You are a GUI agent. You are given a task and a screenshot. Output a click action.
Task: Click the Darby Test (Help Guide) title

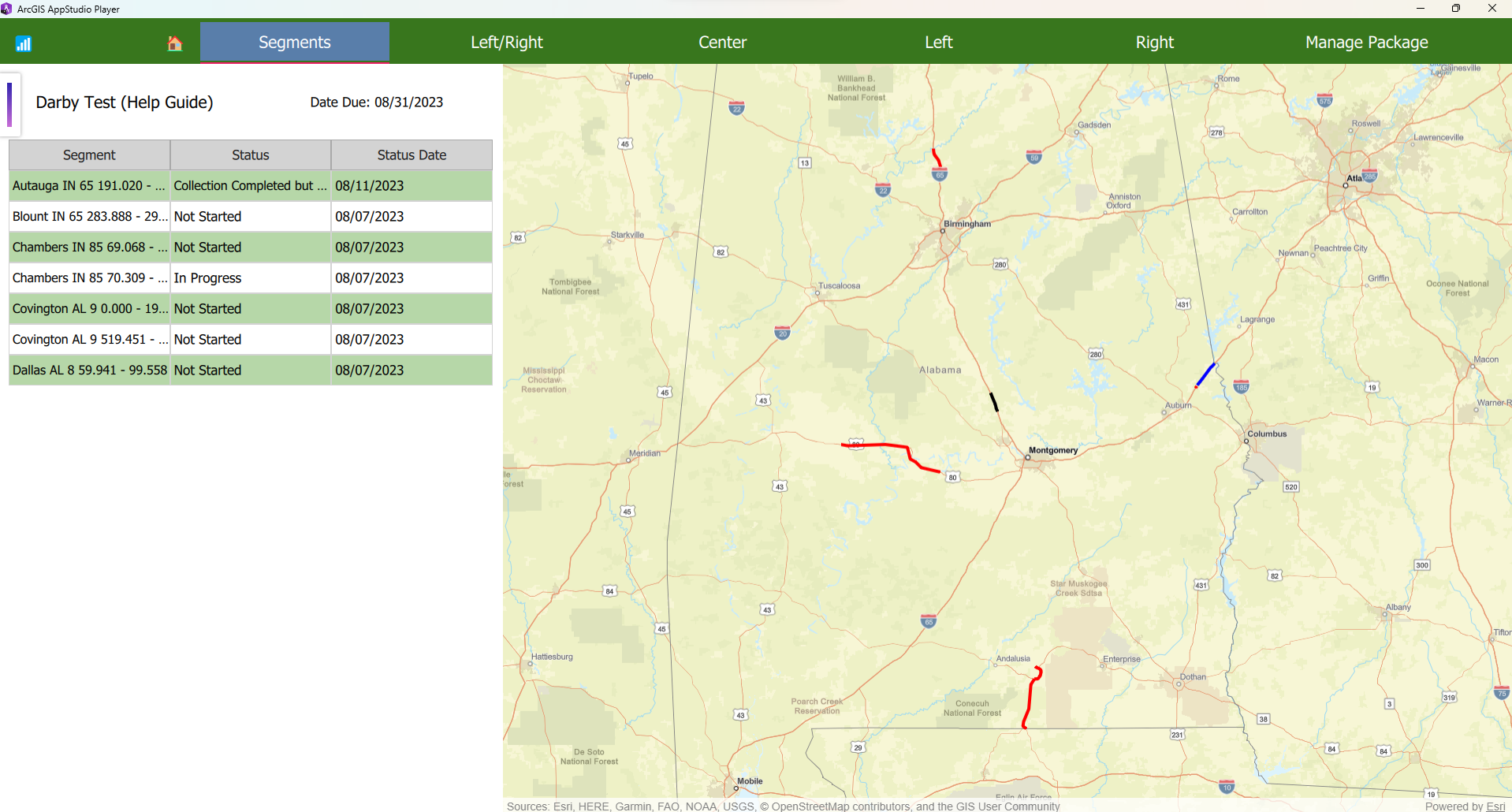pyautogui.click(x=125, y=102)
